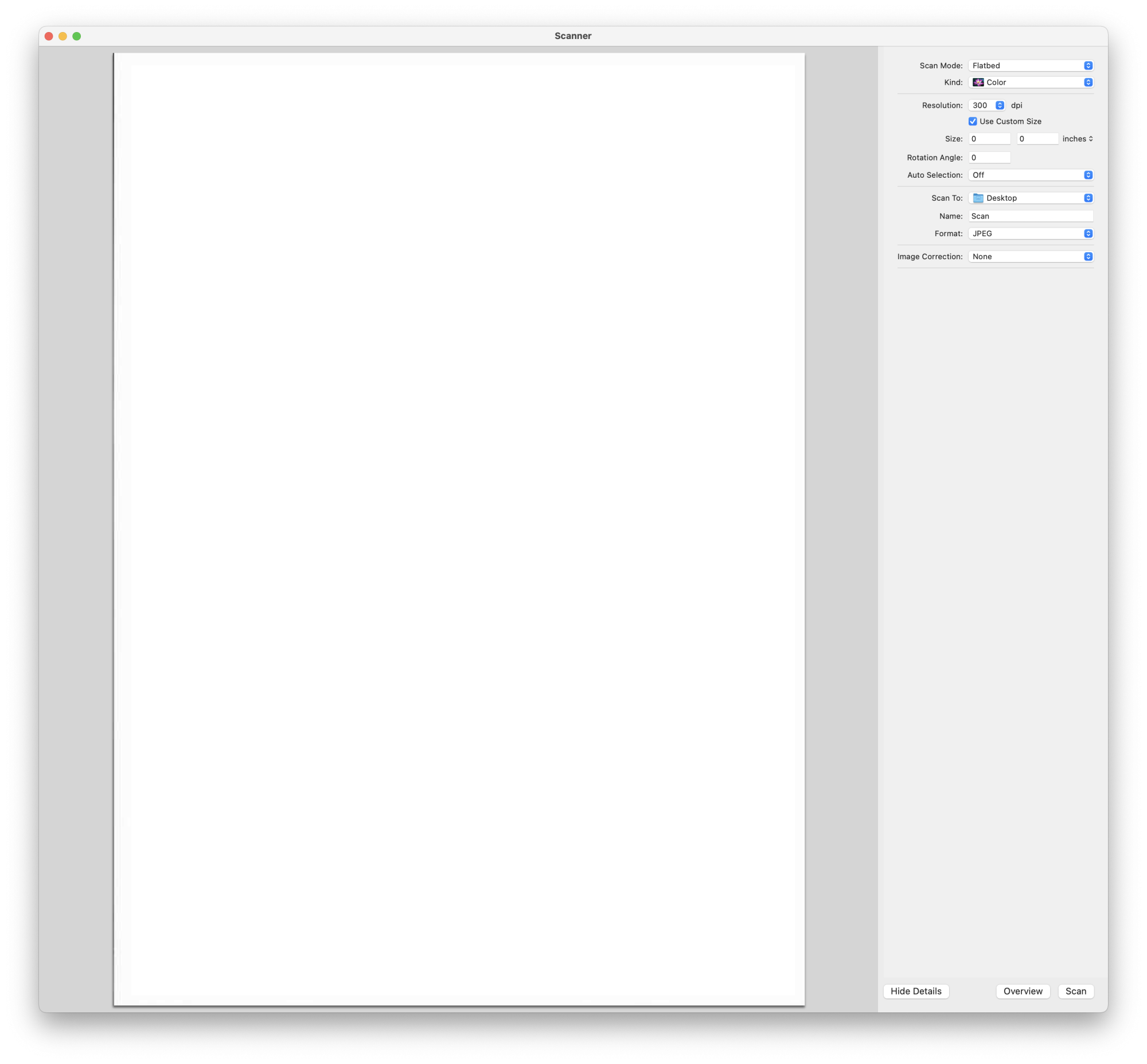Viewport: 1147px width, 1064px height.
Task: Uncheck the Use Custom Size checkbox
Action: point(973,122)
